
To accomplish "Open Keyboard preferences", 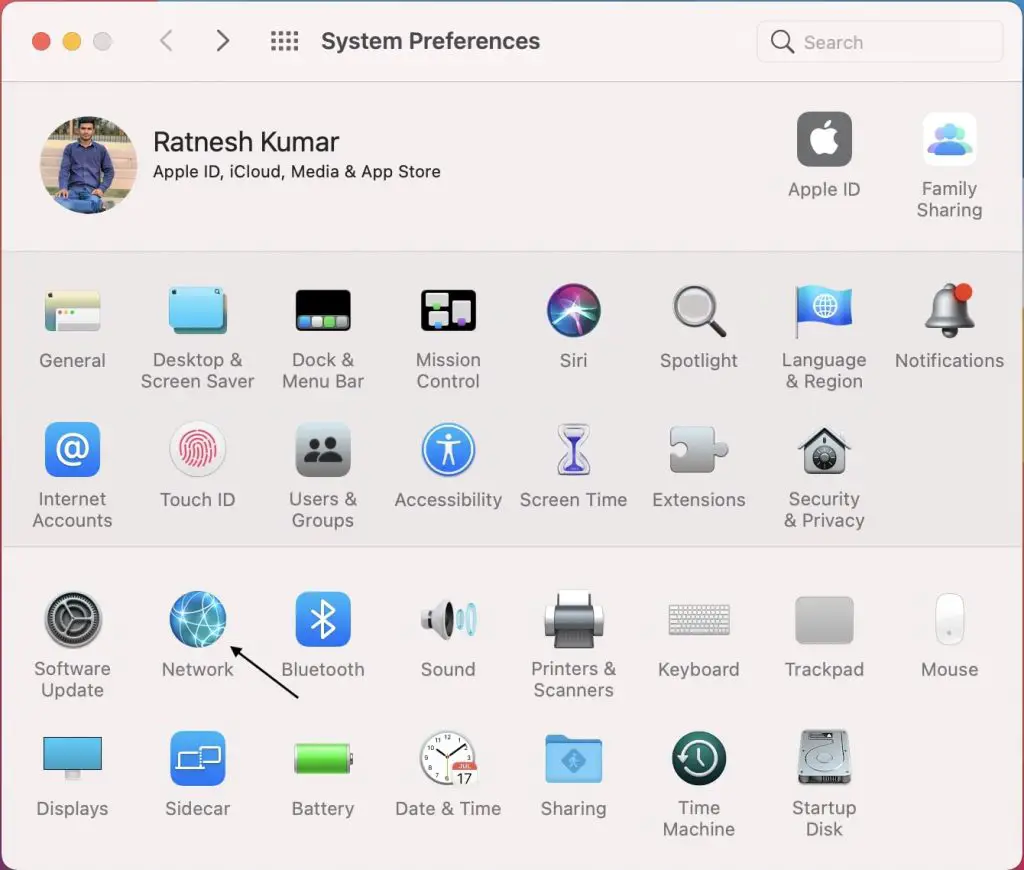I will [x=699, y=619].
